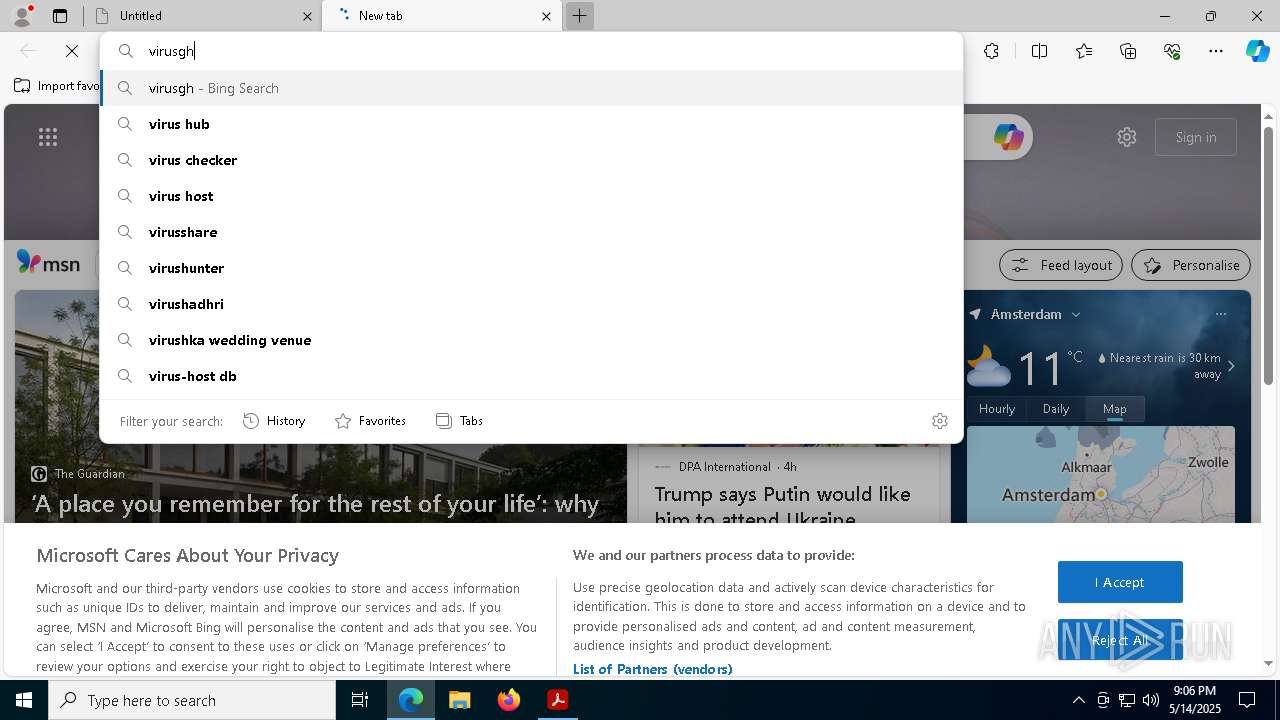Screen dimensions: 1280x720
Task: Stop loading the page
Action: [x=72, y=51]
